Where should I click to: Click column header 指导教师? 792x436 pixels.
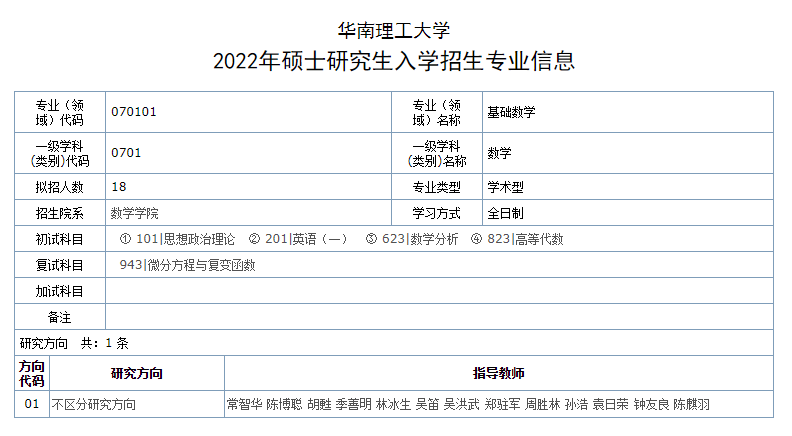click(499, 373)
